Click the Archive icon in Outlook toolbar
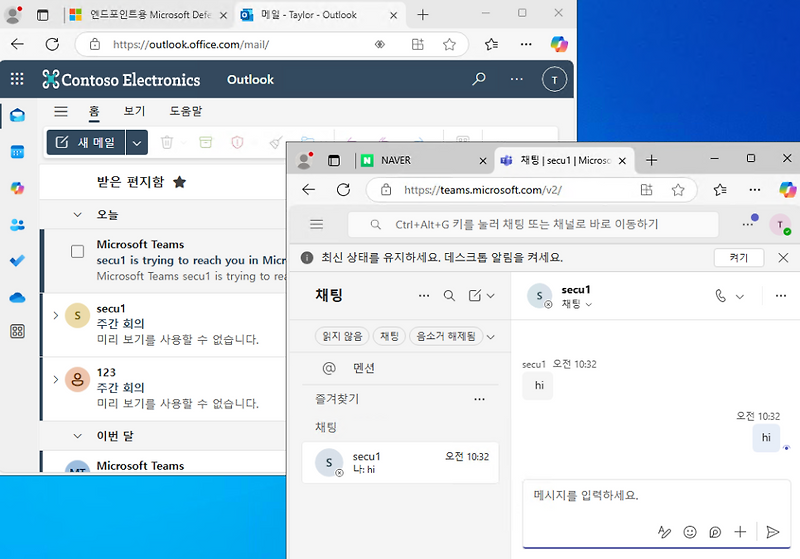Viewport: 800px width, 559px height. [206, 142]
